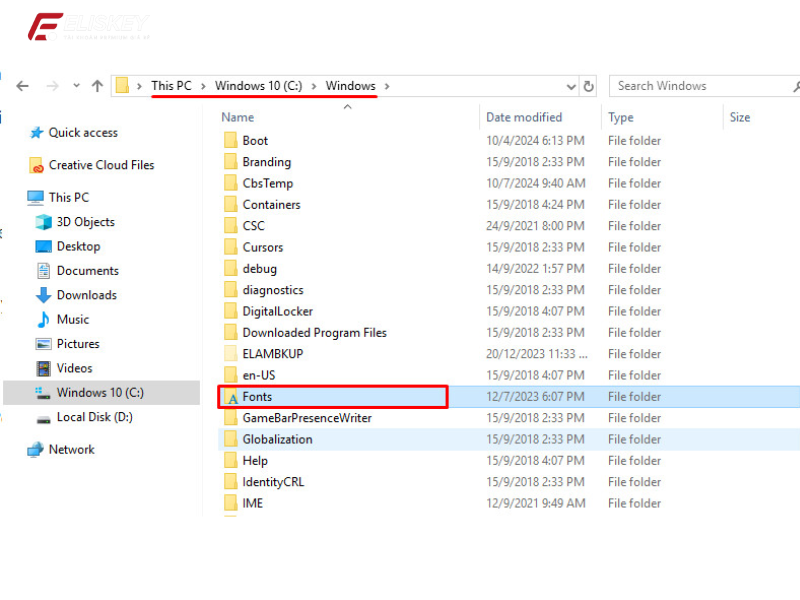This screenshot has width=800, height=600.
Task: Open the address bar history dropdown
Action: (x=570, y=86)
